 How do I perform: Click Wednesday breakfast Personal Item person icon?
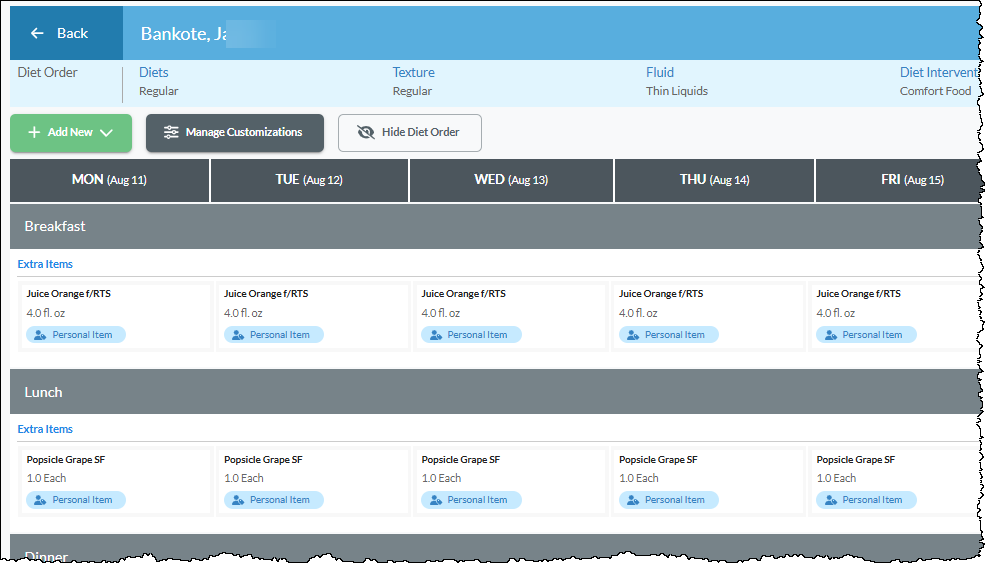click(436, 335)
